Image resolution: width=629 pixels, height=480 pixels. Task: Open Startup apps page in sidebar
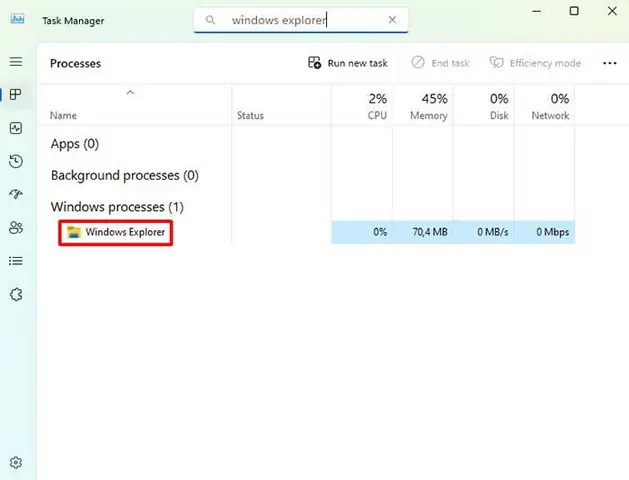tap(16, 194)
